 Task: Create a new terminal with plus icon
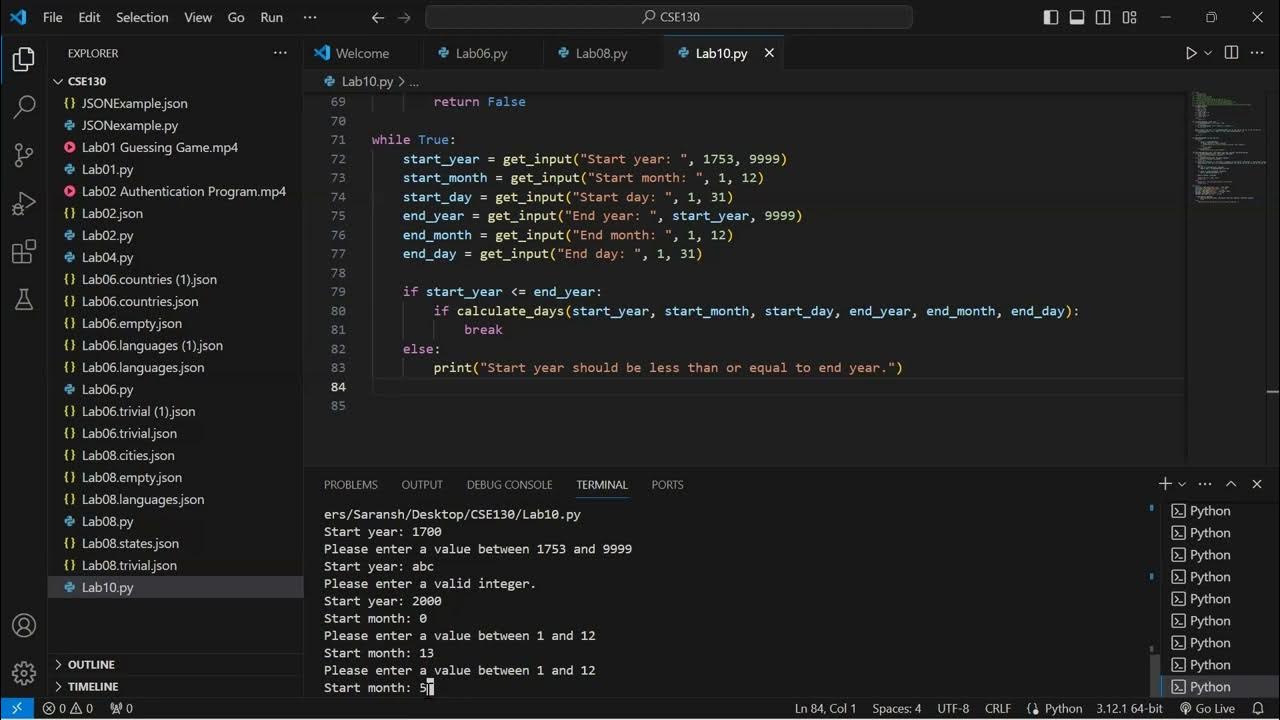[1165, 484]
